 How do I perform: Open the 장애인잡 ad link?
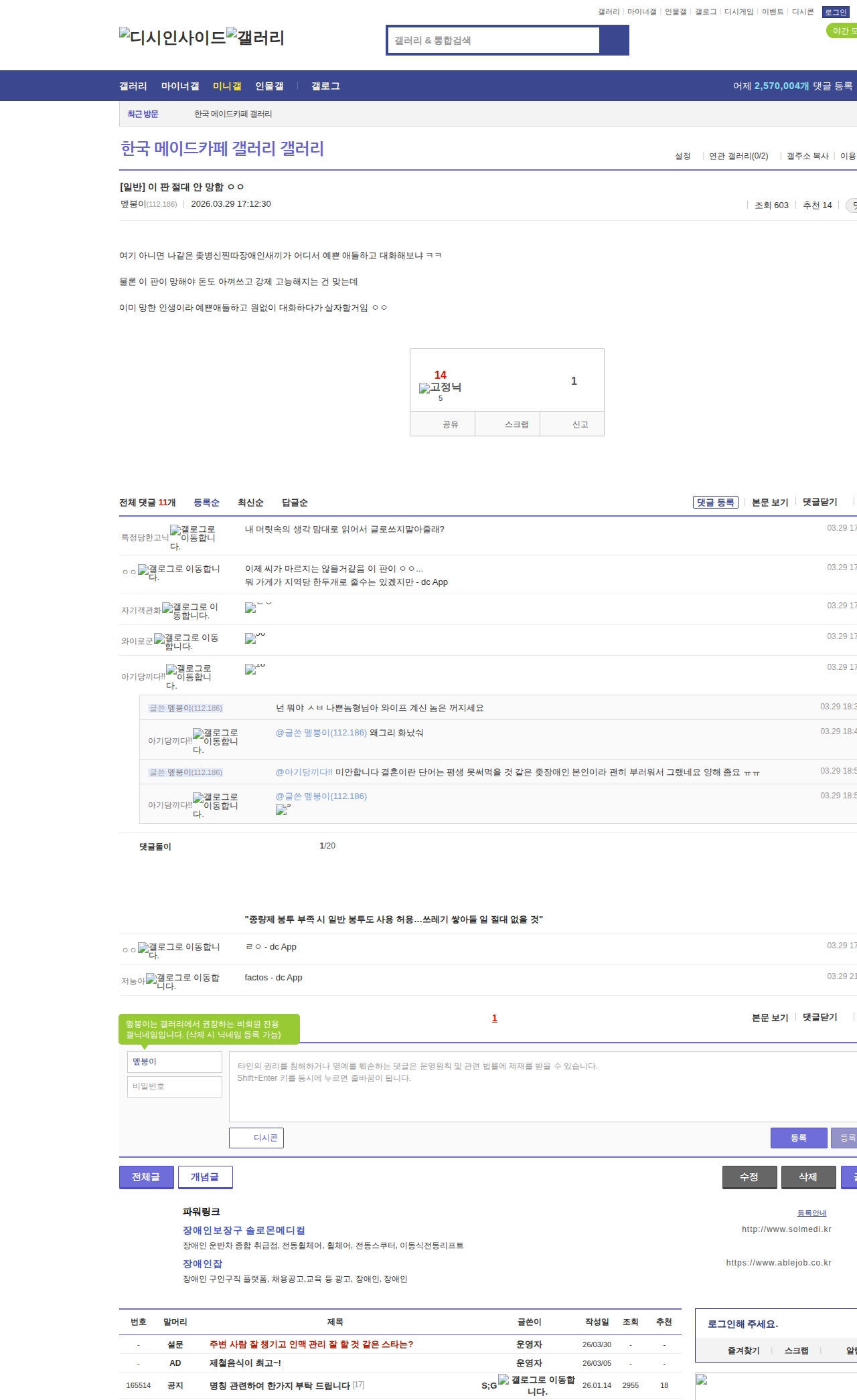point(202,1263)
